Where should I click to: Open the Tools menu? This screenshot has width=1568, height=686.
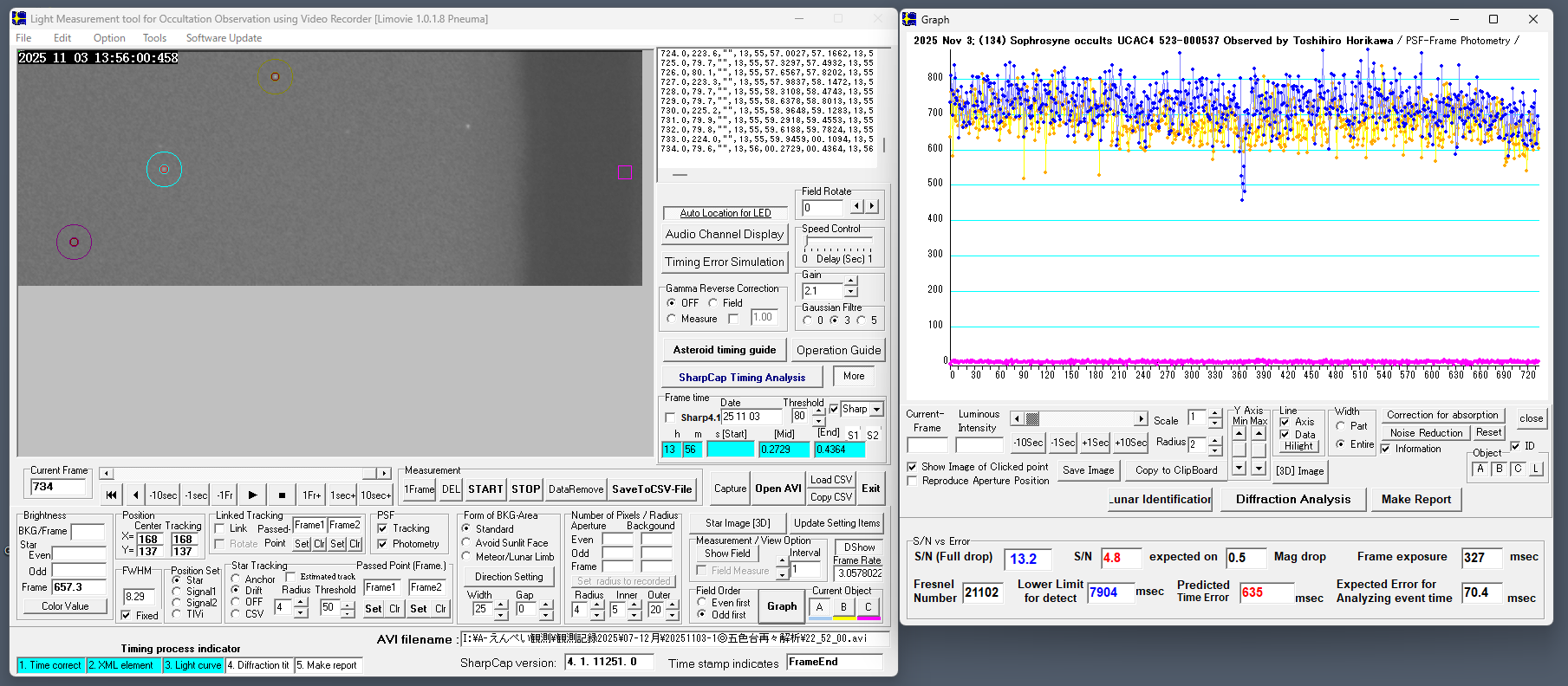(x=154, y=38)
